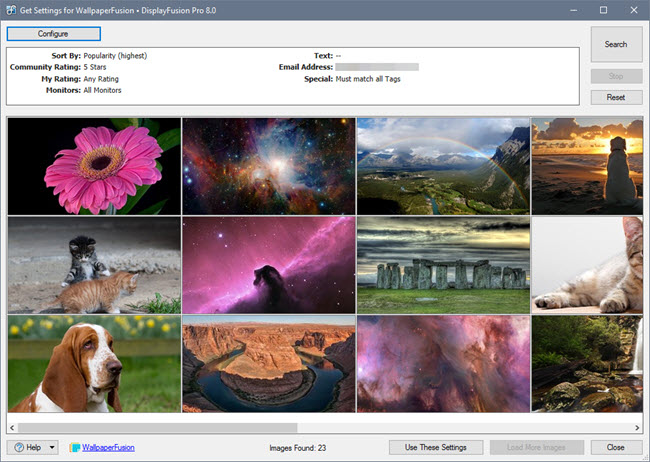This screenshot has width=650, height=462.
Task: Click the '5 Stars' community rating value
Action: point(95,67)
